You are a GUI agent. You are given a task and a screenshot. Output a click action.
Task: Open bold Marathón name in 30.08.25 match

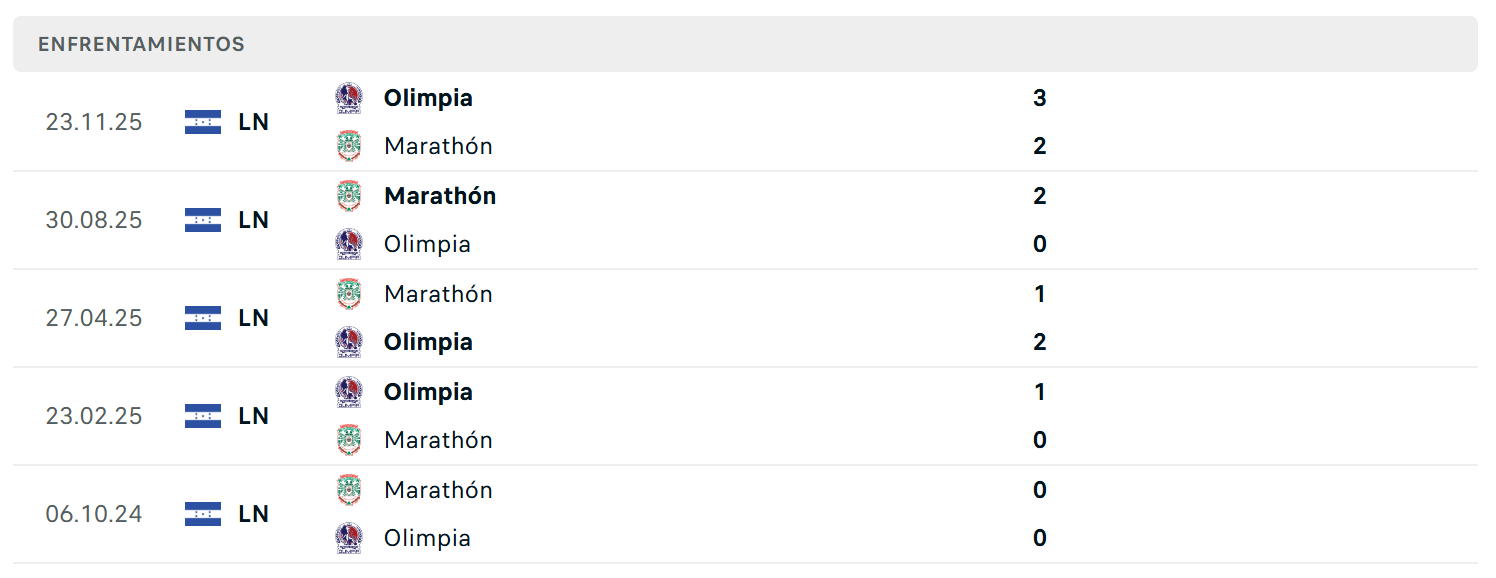click(440, 196)
